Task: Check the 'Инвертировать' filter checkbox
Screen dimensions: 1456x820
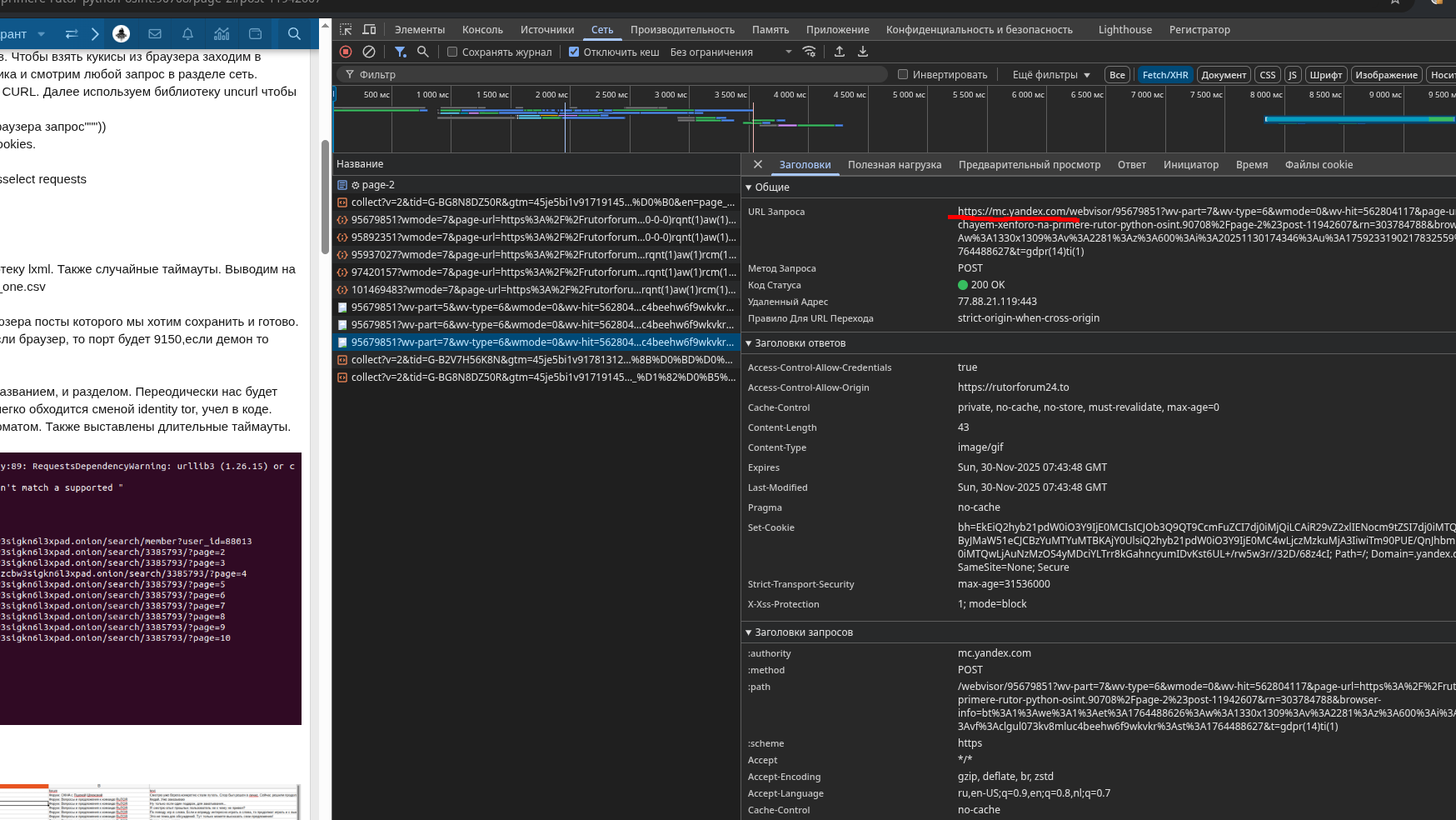Action: pyautogui.click(x=903, y=74)
